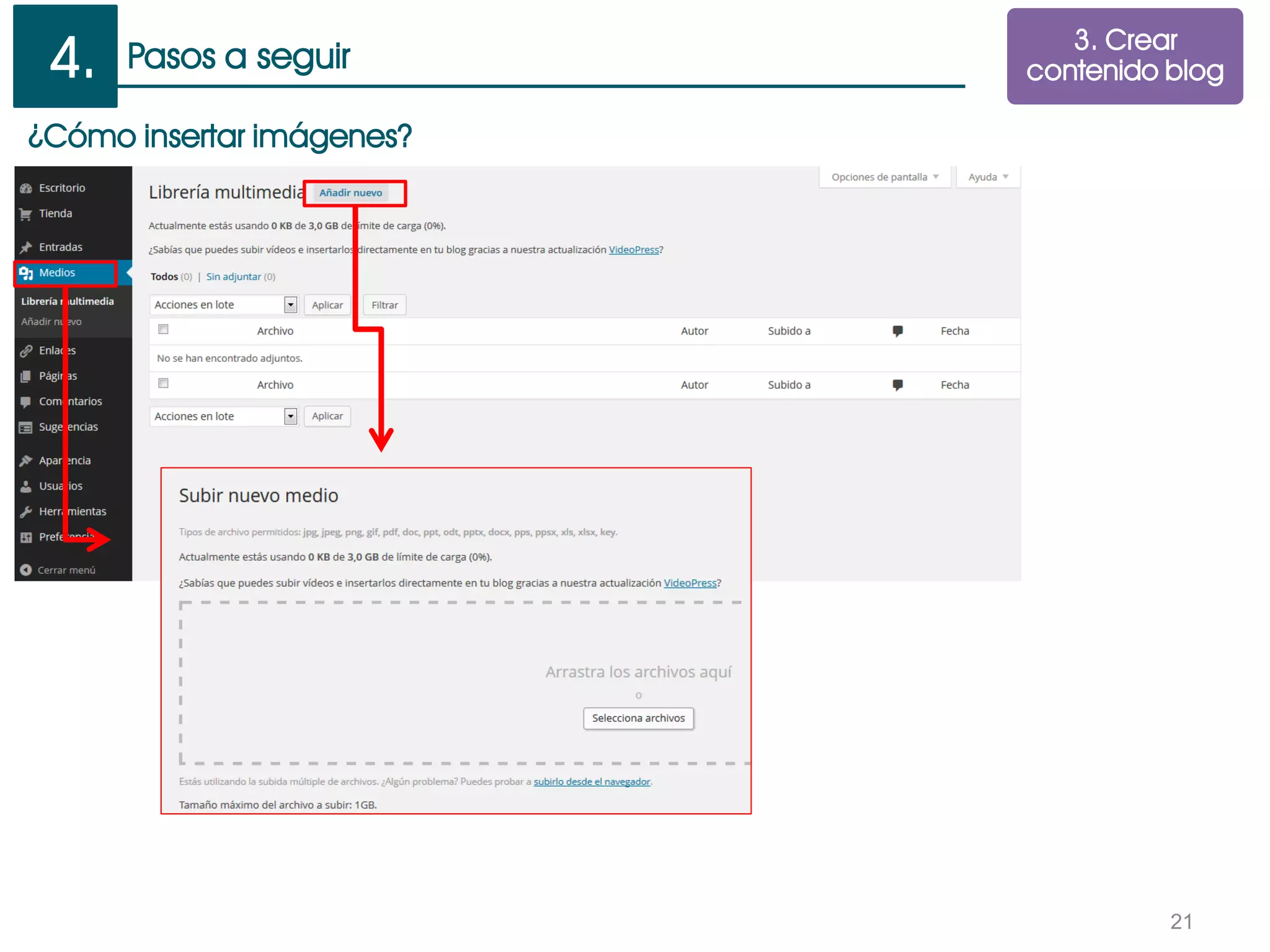Open the Apariencia paintbrush icon

(26, 461)
